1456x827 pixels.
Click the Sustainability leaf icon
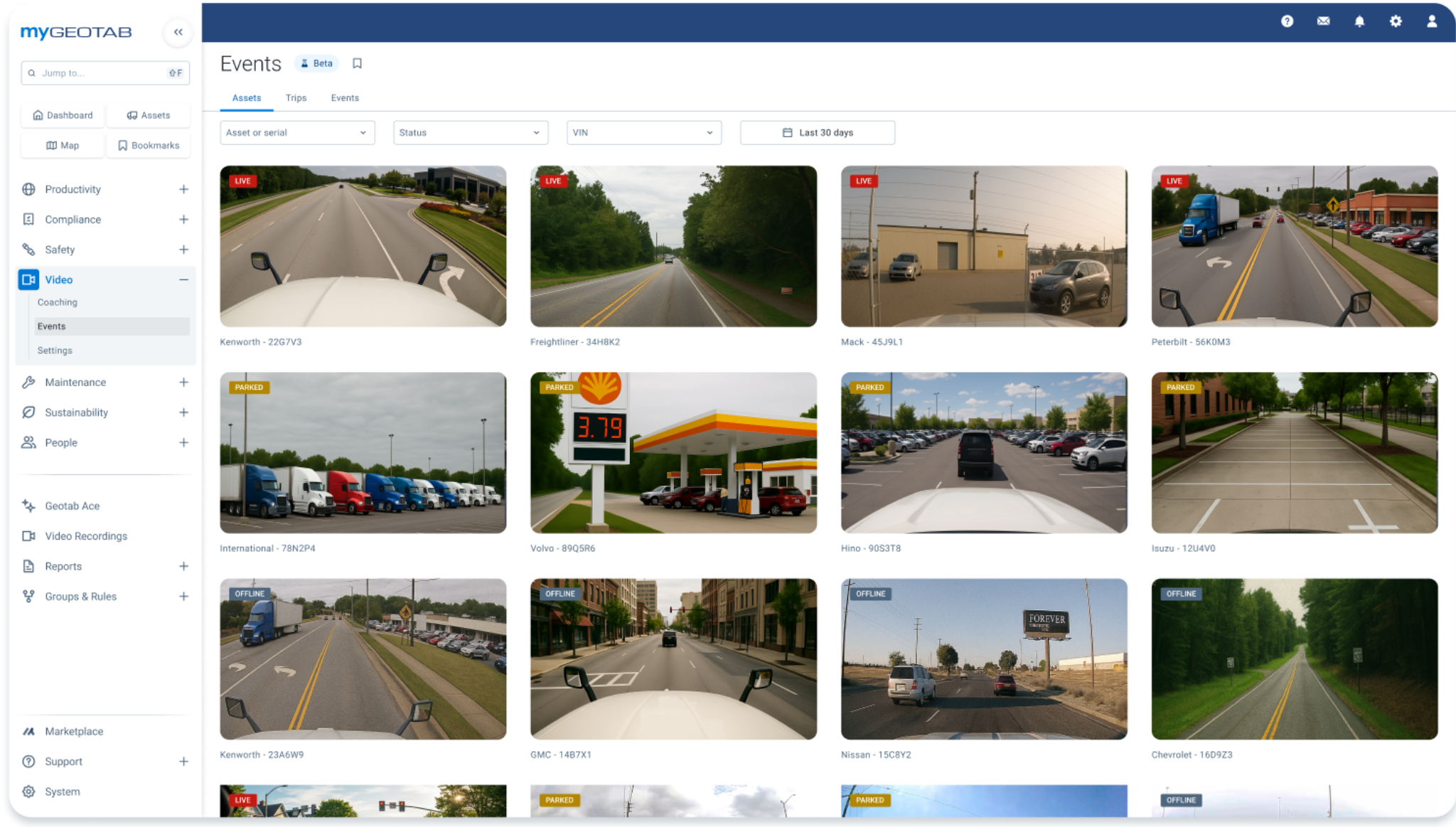(28, 412)
